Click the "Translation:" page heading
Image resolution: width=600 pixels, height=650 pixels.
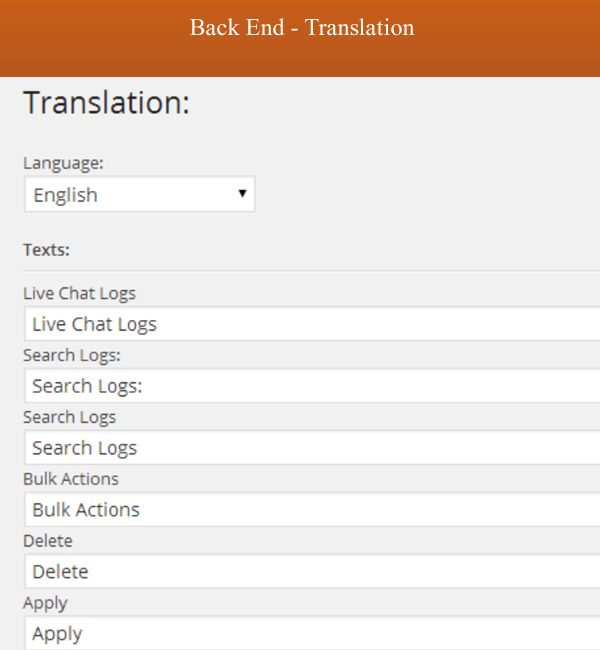pyautogui.click(x=107, y=102)
